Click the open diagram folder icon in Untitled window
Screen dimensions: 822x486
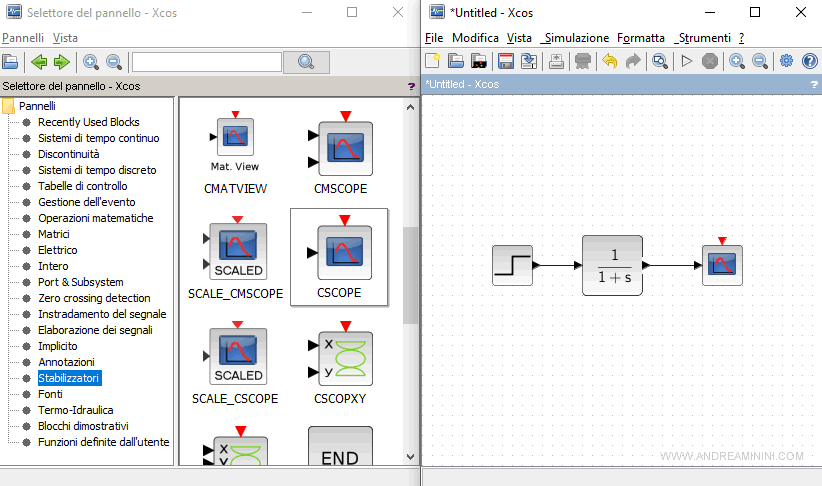point(456,61)
